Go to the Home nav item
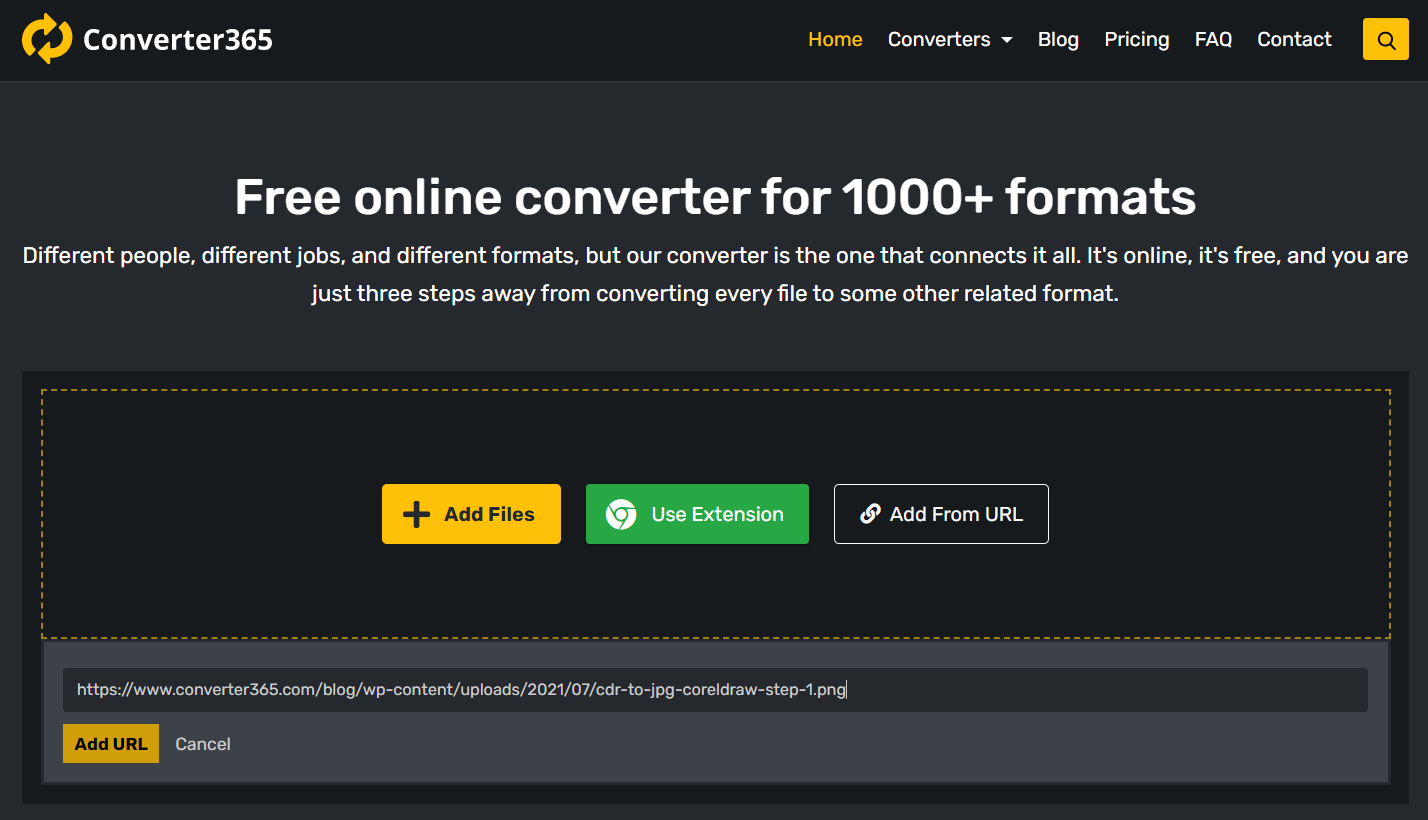Screen dimensions: 1428x820 [835, 39]
